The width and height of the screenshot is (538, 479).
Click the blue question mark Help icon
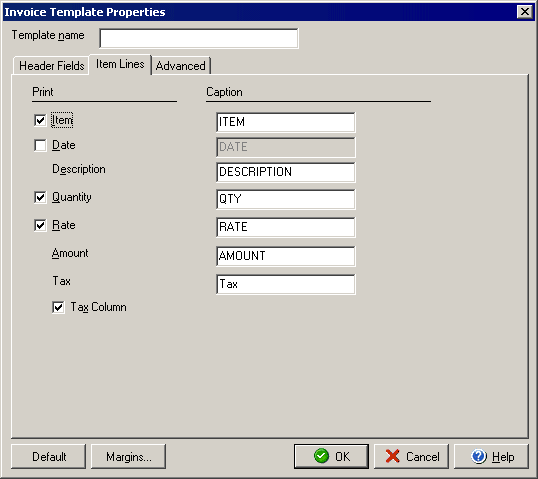[x=479, y=456]
